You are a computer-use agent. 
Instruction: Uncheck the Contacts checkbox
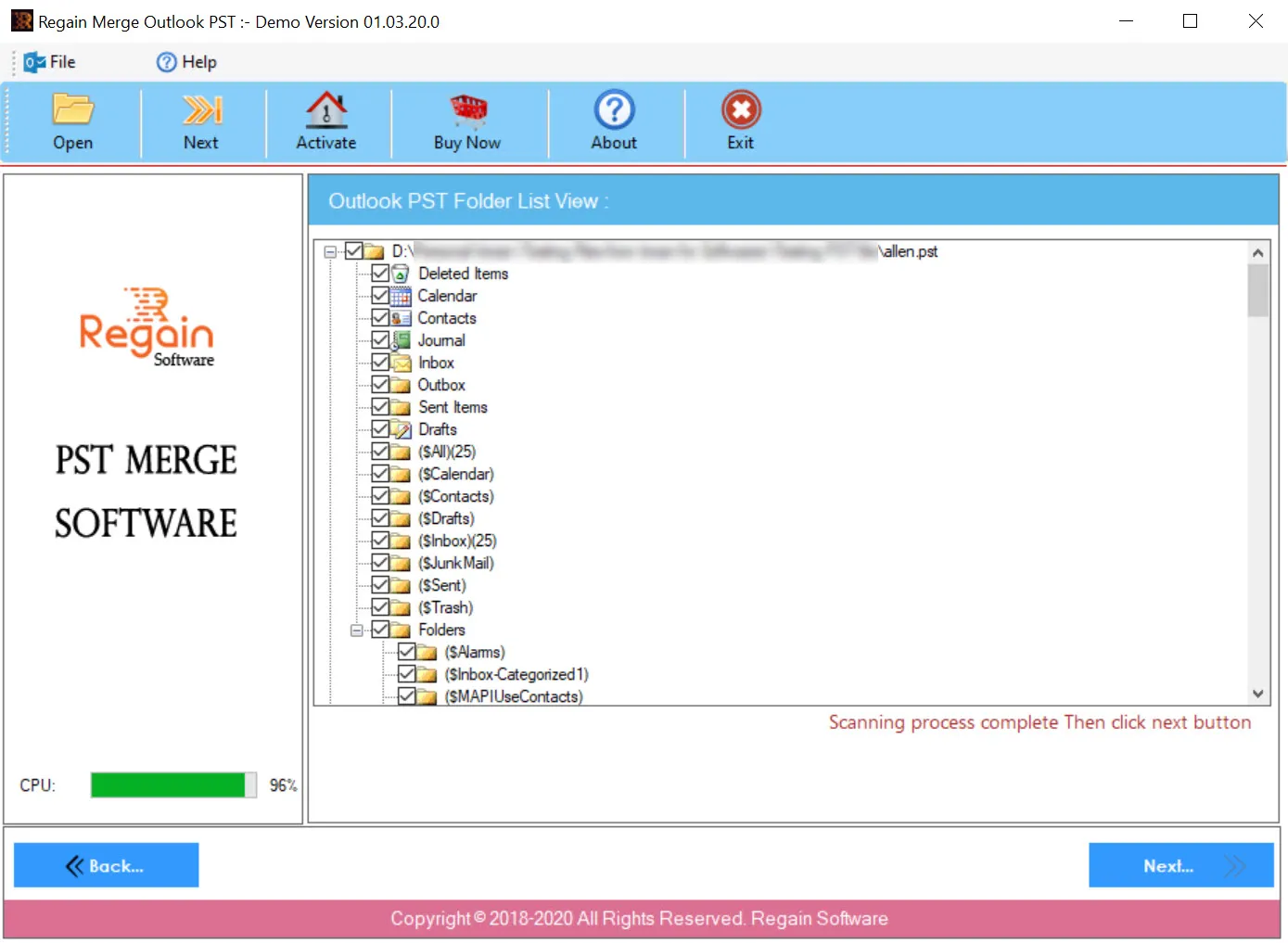380,318
